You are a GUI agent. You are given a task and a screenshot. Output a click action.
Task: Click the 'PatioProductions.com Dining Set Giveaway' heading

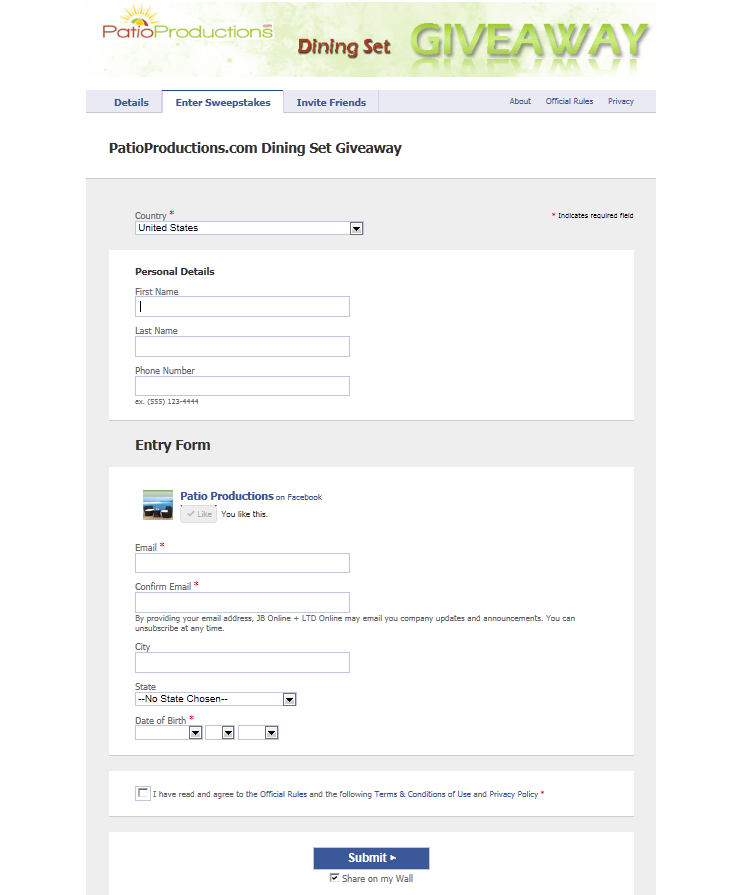coord(255,148)
